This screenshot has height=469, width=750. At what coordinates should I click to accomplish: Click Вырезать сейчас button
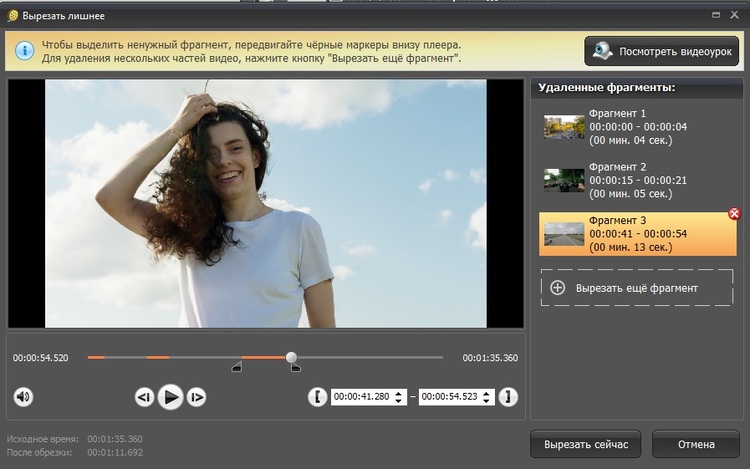(x=585, y=444)
